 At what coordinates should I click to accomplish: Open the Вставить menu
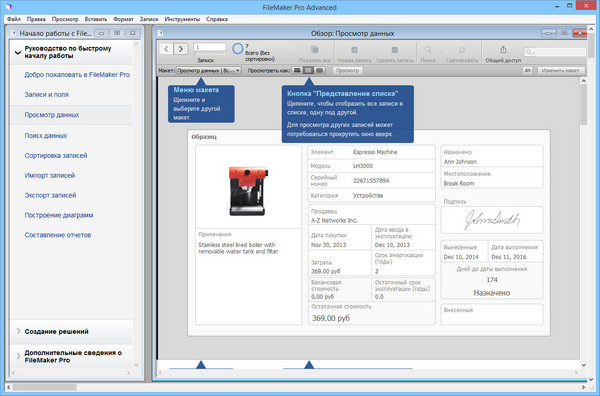tap(96, 19)
